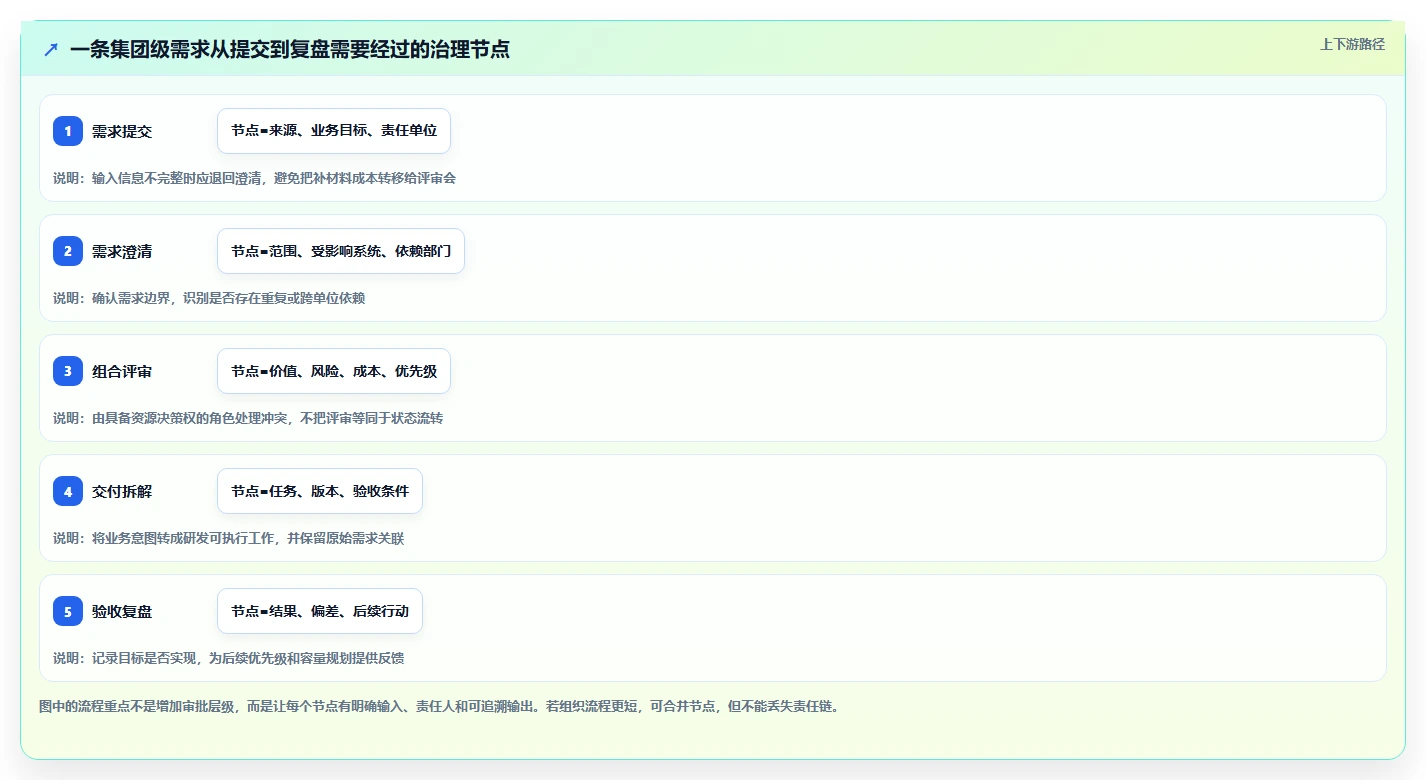Select the 上下游路径 label in the header
The image size is (1426, 780).
point(1352,44)
